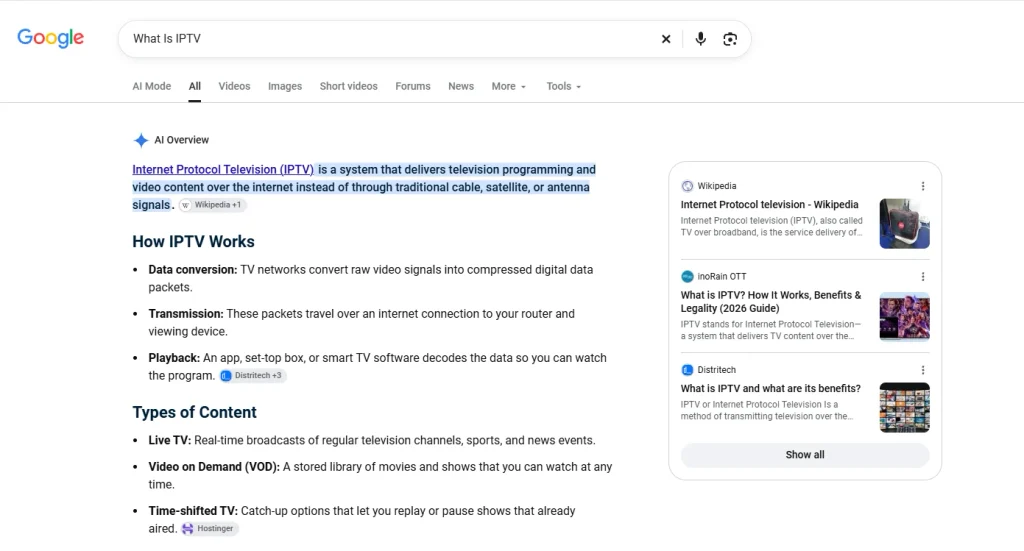This screenshot has width=1024, height=551.
Task: Click the Distritech result thumbnail
Action: coord(904,407)
